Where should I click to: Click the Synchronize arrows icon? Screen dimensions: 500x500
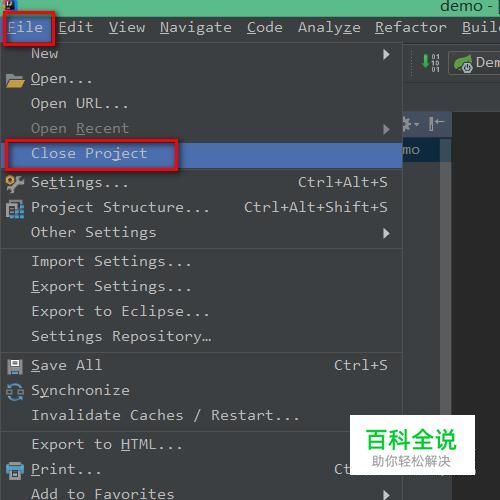click(x=15, y=392)
